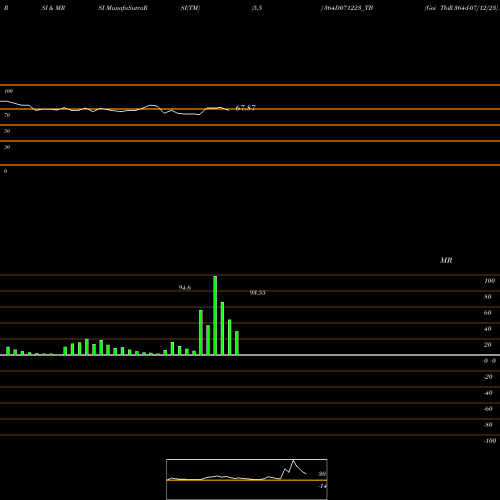Click the 50 label on the RSI axis

(7, 131)
